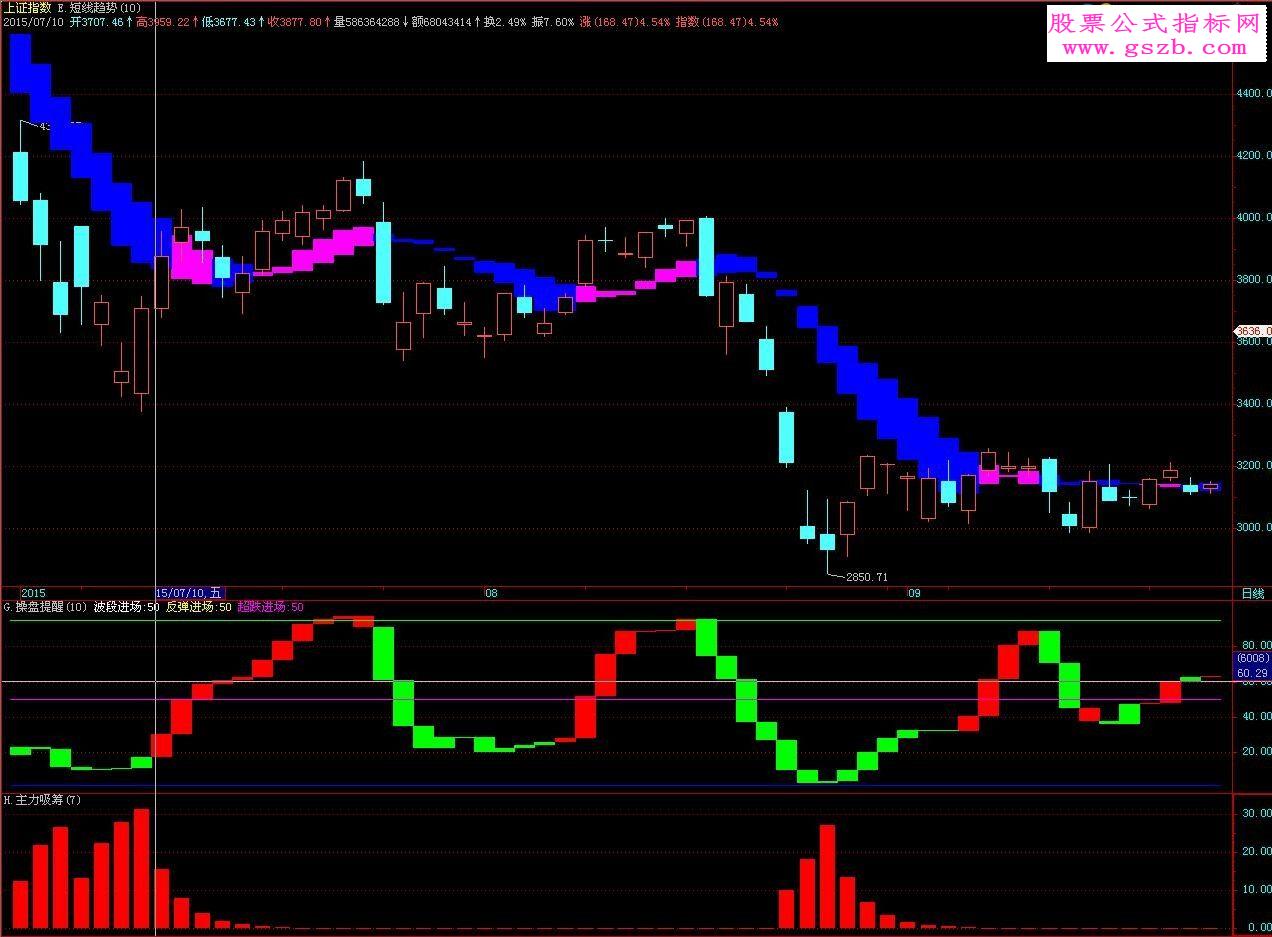Click the magenta 超跌进场:50 value
Viewport: 1272px width, 937px height.
tap(270, 606)
